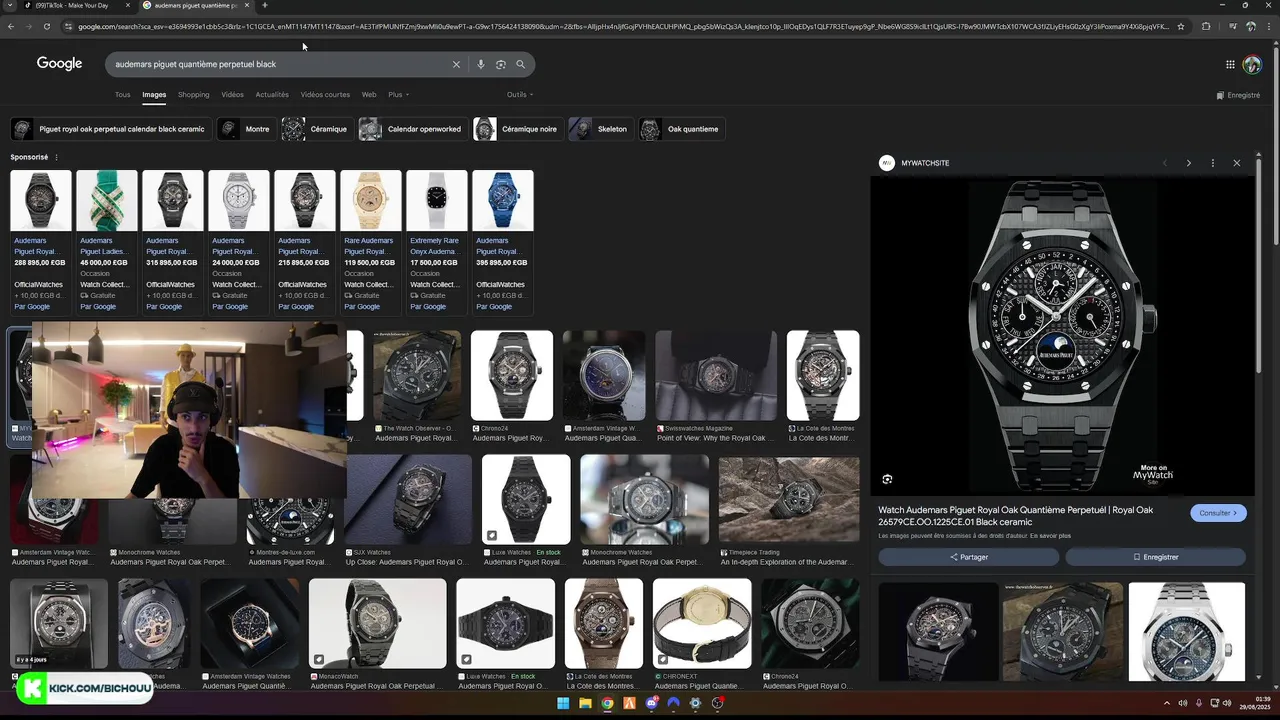Screen dimensions: 1280x720
Task: Open the Vidéos courtes tab
Action: pos(325,94)
